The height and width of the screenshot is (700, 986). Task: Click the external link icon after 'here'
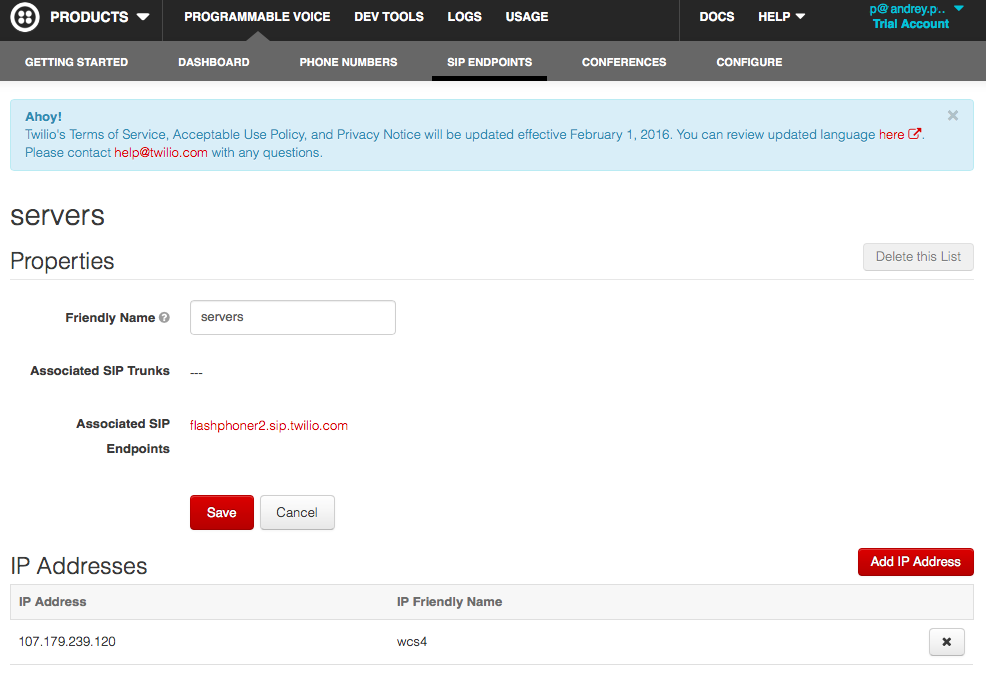click(x=915, y=134)
